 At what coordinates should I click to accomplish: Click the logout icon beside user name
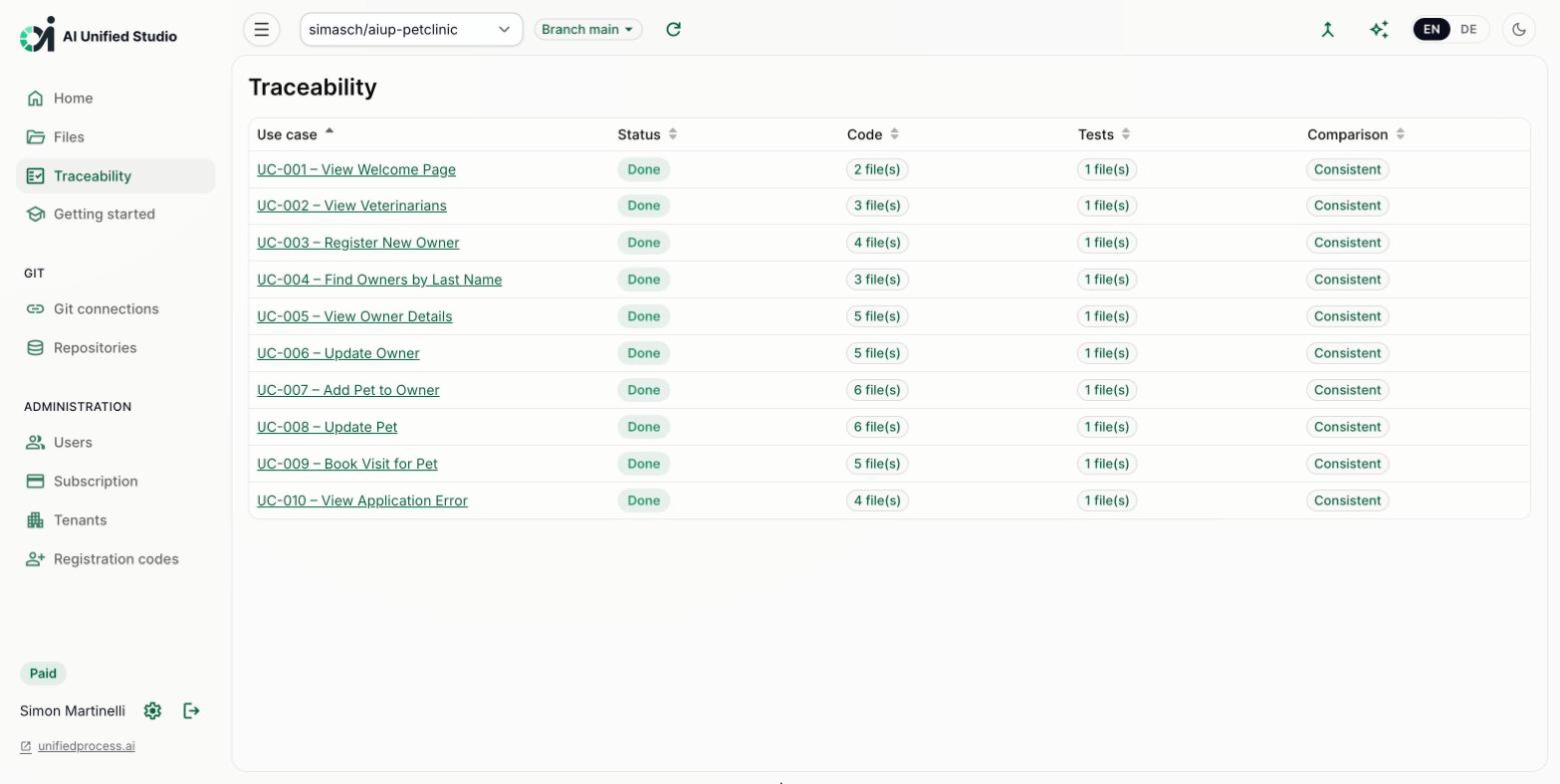pos(191,711)
